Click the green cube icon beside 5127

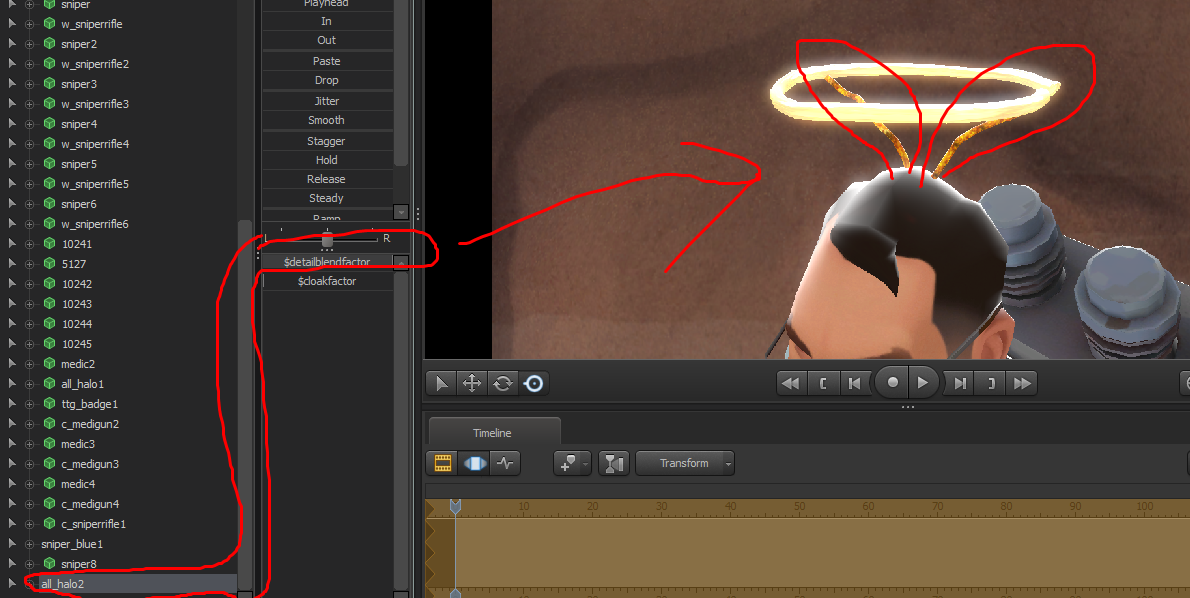[49, 263]
